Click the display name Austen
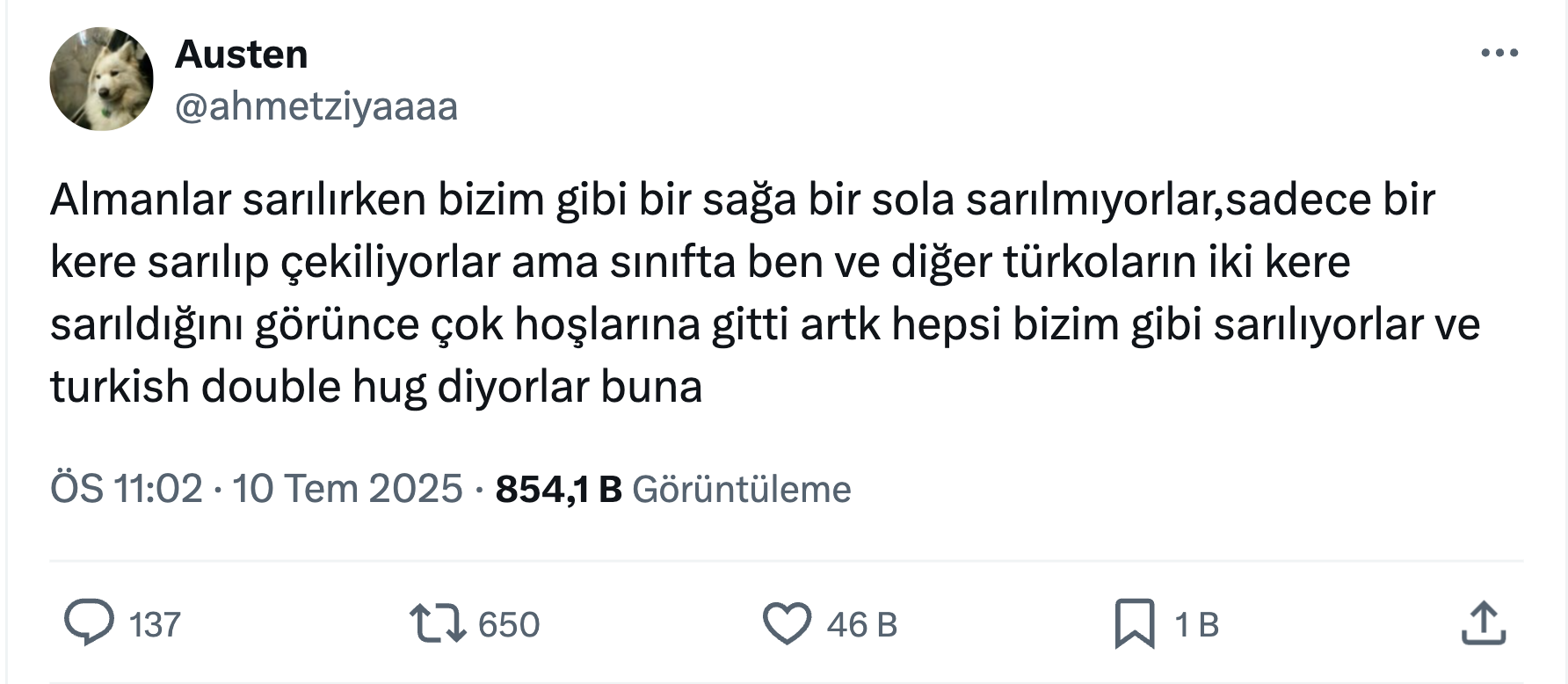1568x684 pixels. coord(242,55)
